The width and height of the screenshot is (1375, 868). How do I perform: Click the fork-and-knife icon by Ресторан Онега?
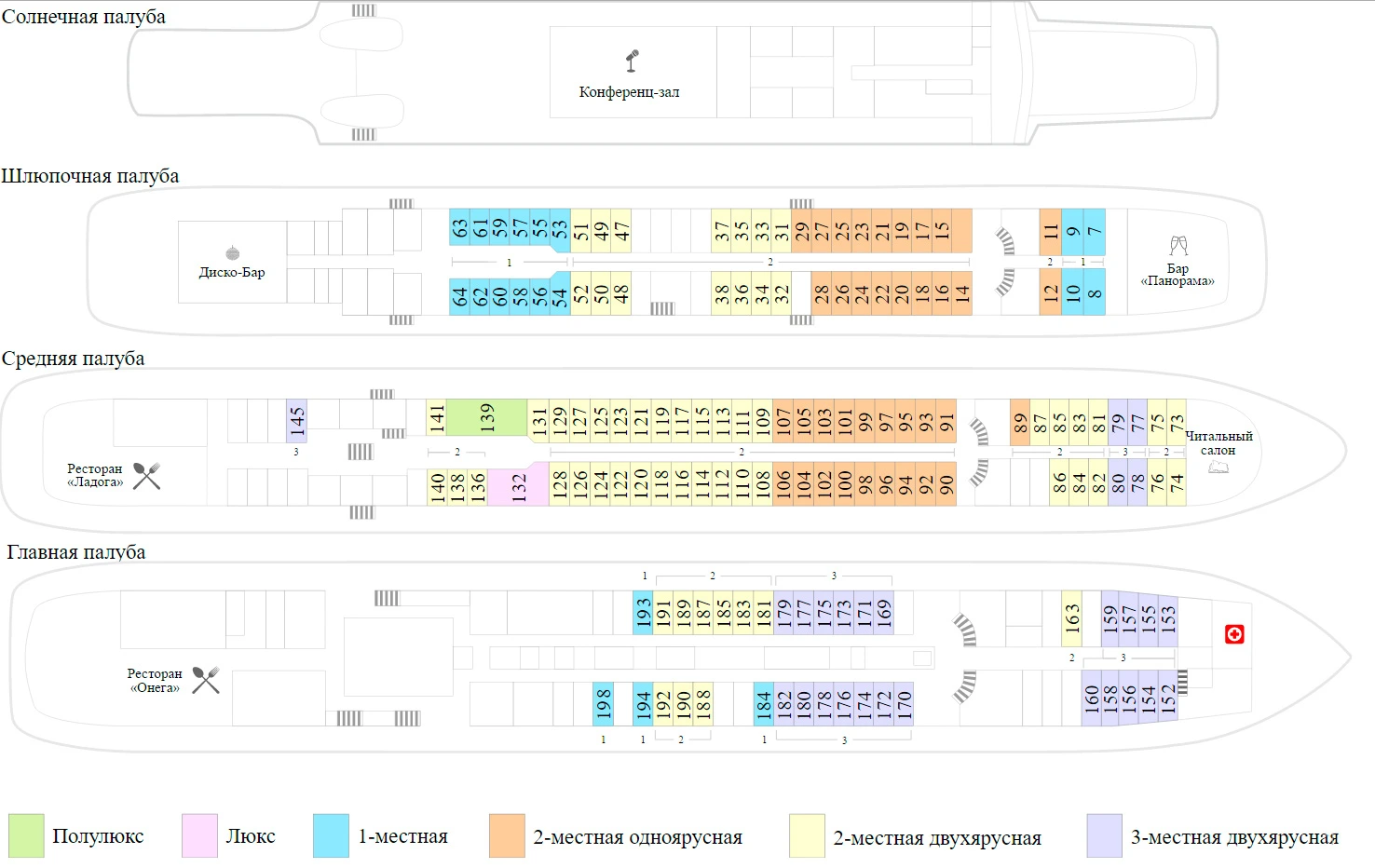tap(206, 680)
